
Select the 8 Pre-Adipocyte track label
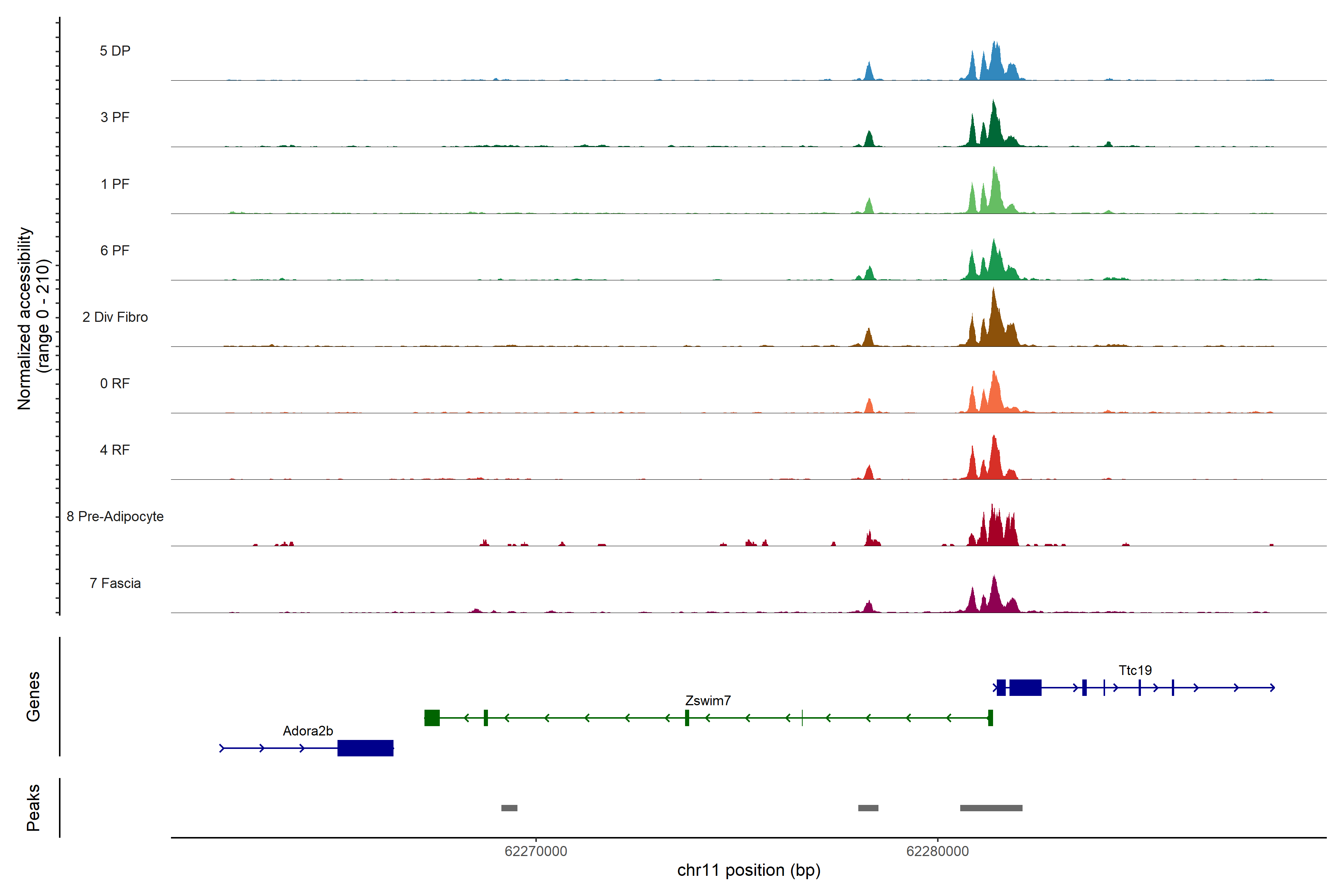point(115,517)
